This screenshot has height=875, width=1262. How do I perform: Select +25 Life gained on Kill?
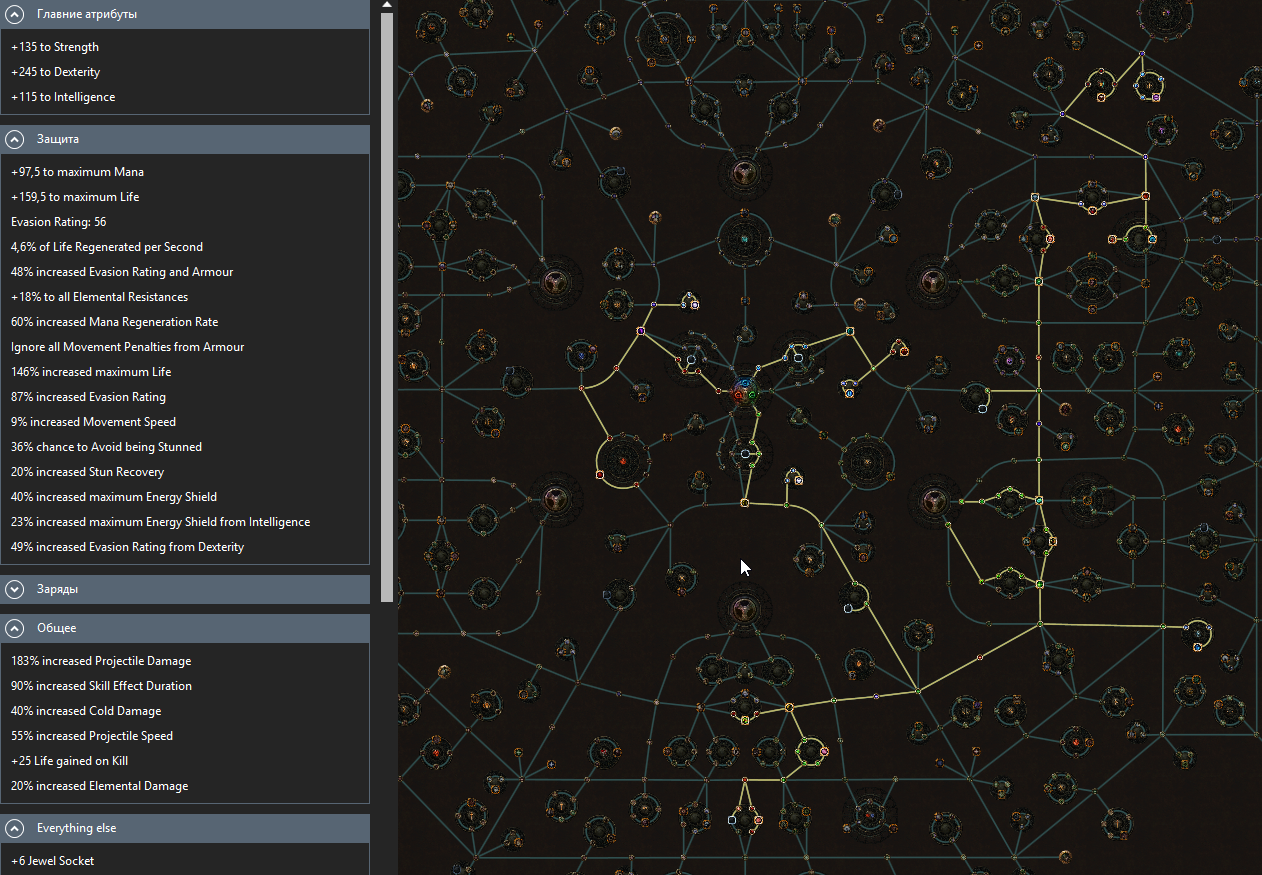(69, 761)
